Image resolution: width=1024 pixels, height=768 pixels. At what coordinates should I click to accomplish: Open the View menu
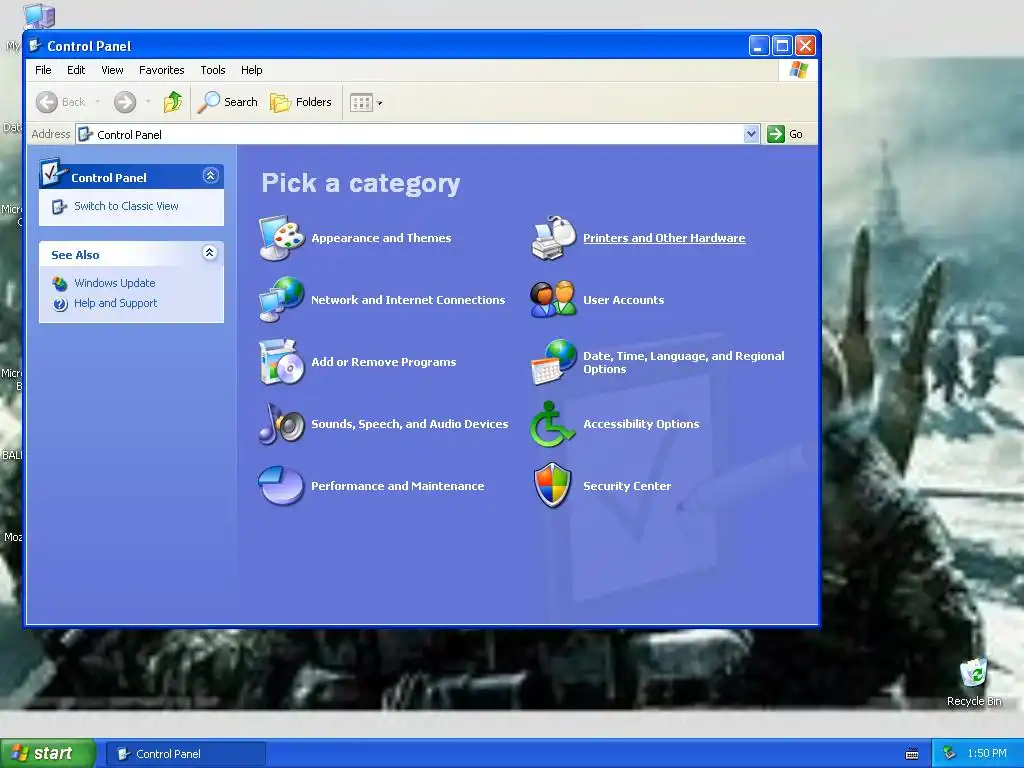pyautogui.click(x=112, y=70)
